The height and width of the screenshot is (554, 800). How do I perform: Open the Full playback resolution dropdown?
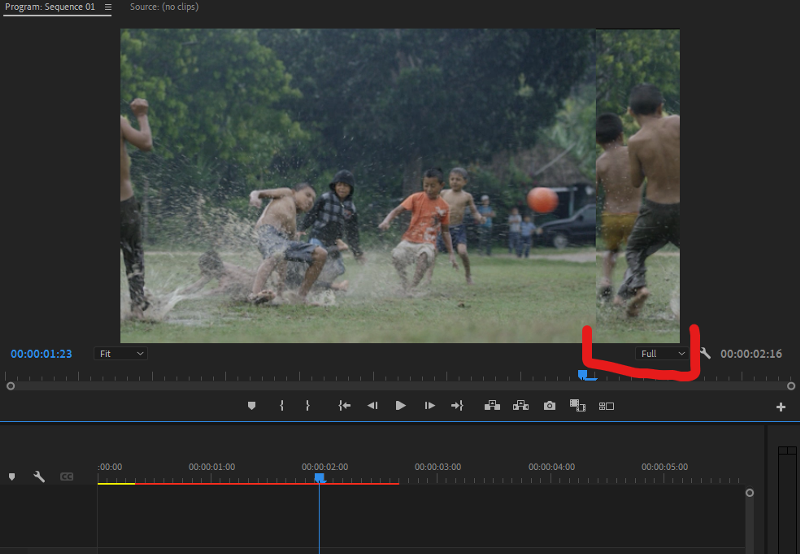(662, 354)
